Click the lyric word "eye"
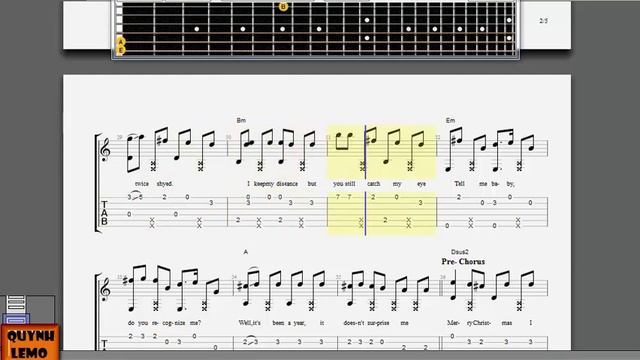 [x=422, y=184]
